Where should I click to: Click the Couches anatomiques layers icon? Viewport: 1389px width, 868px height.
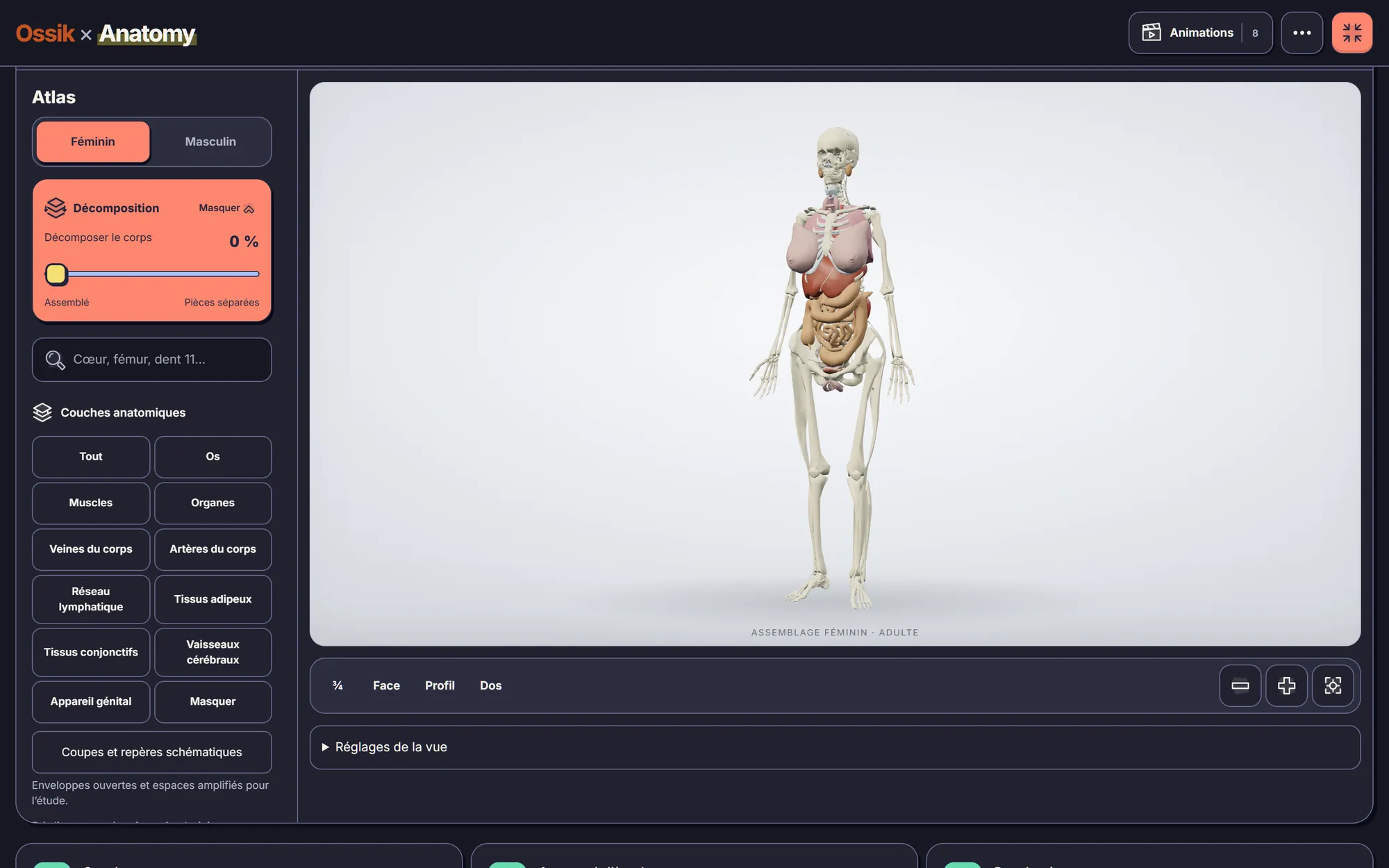point(42,412)
